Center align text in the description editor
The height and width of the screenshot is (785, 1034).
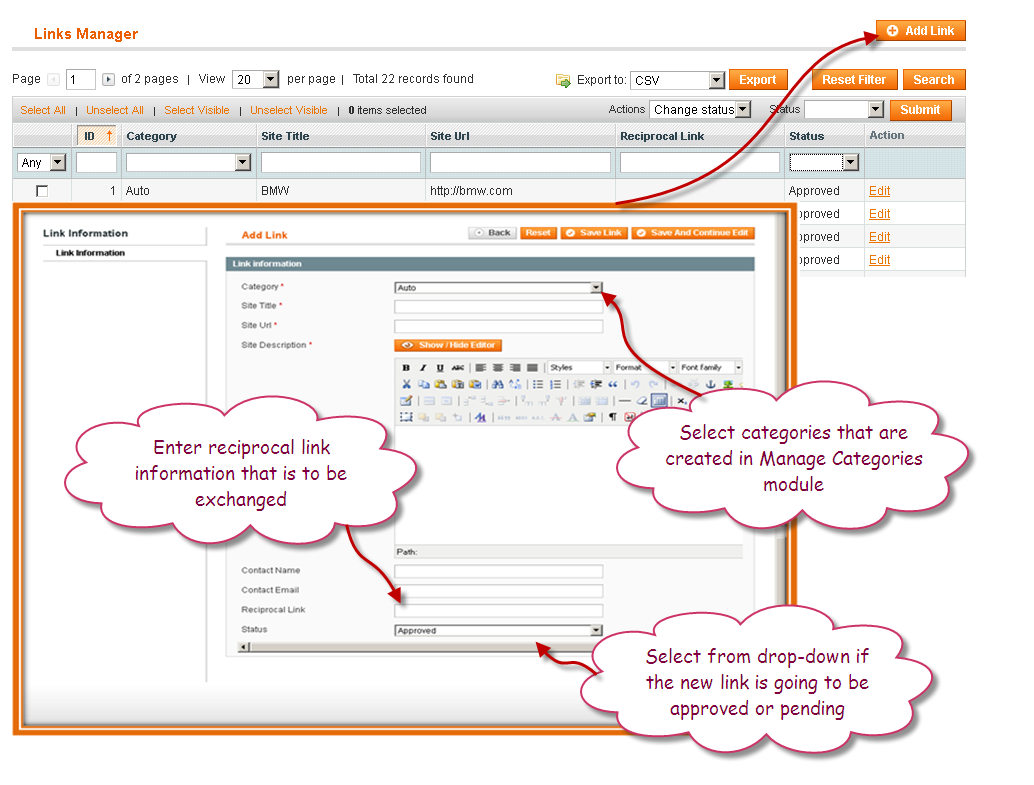pos(497,367)
